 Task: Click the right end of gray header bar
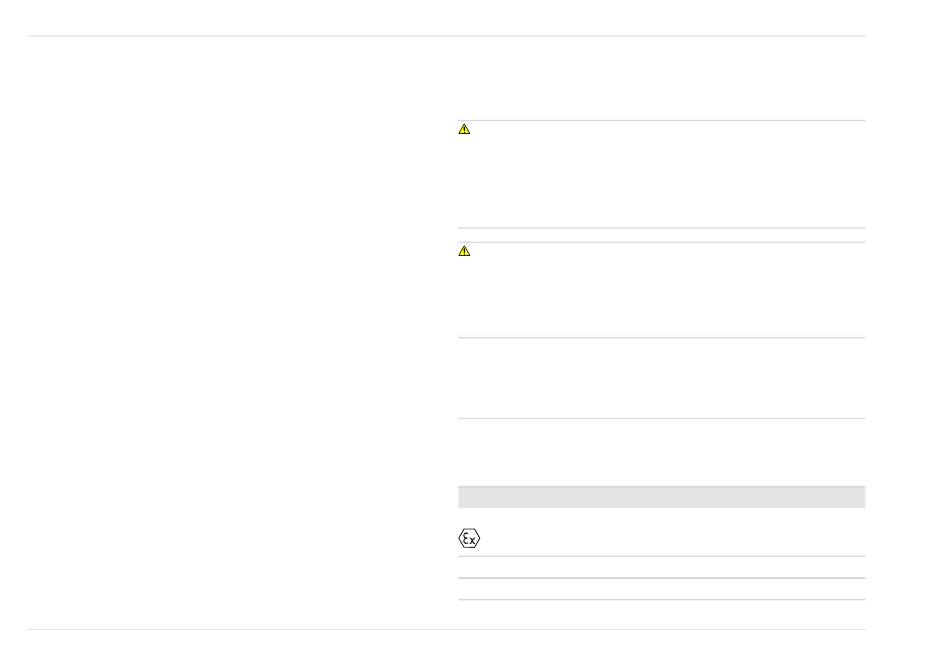[855, 497]
